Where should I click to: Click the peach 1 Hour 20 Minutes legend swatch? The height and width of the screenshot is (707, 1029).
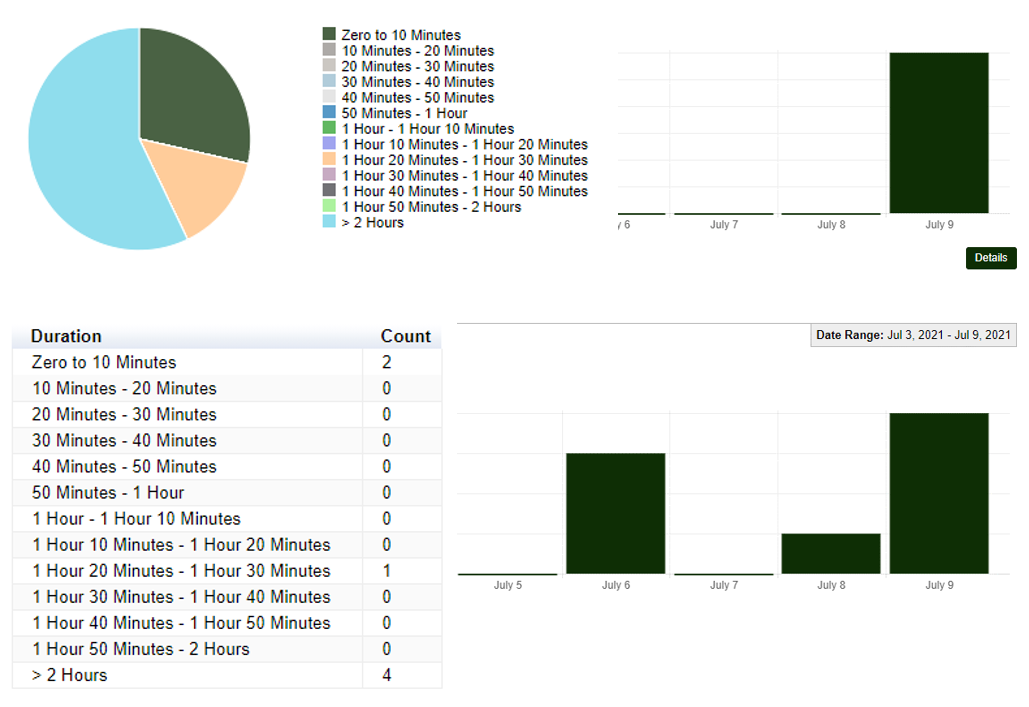329,160
